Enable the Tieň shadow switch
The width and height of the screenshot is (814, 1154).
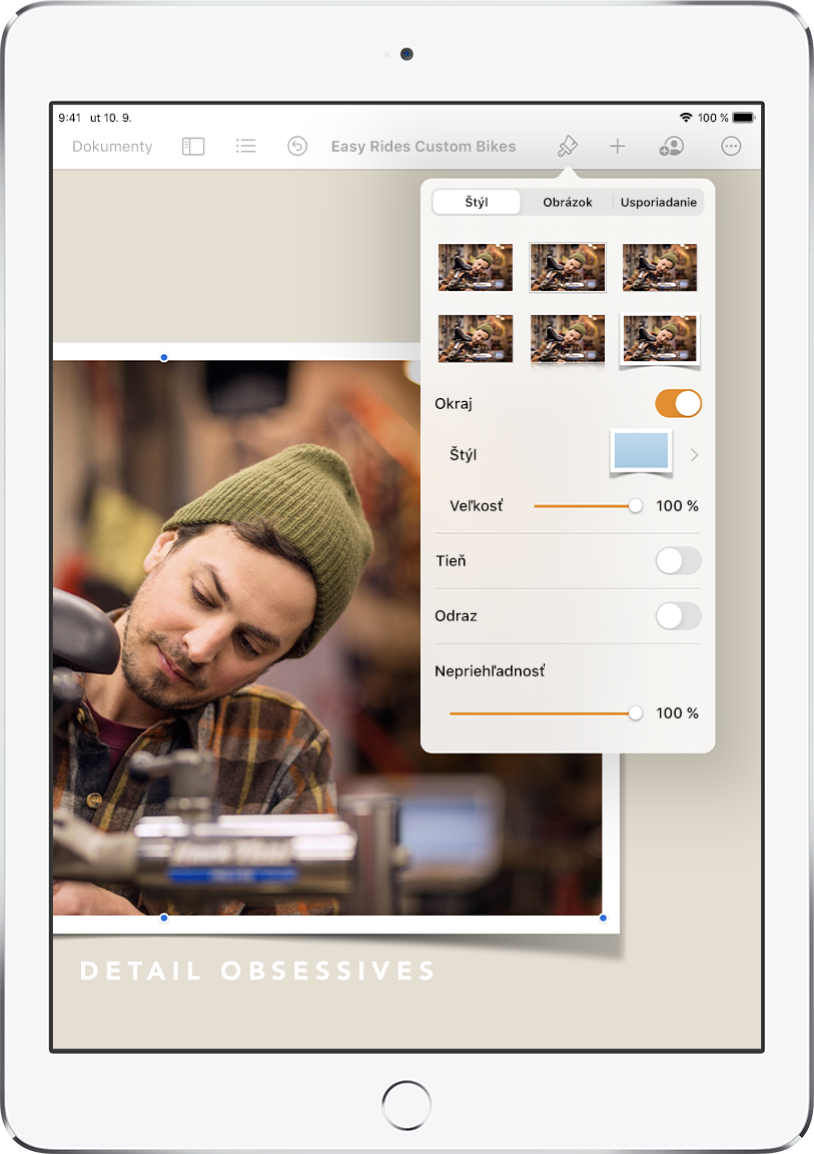678,561
